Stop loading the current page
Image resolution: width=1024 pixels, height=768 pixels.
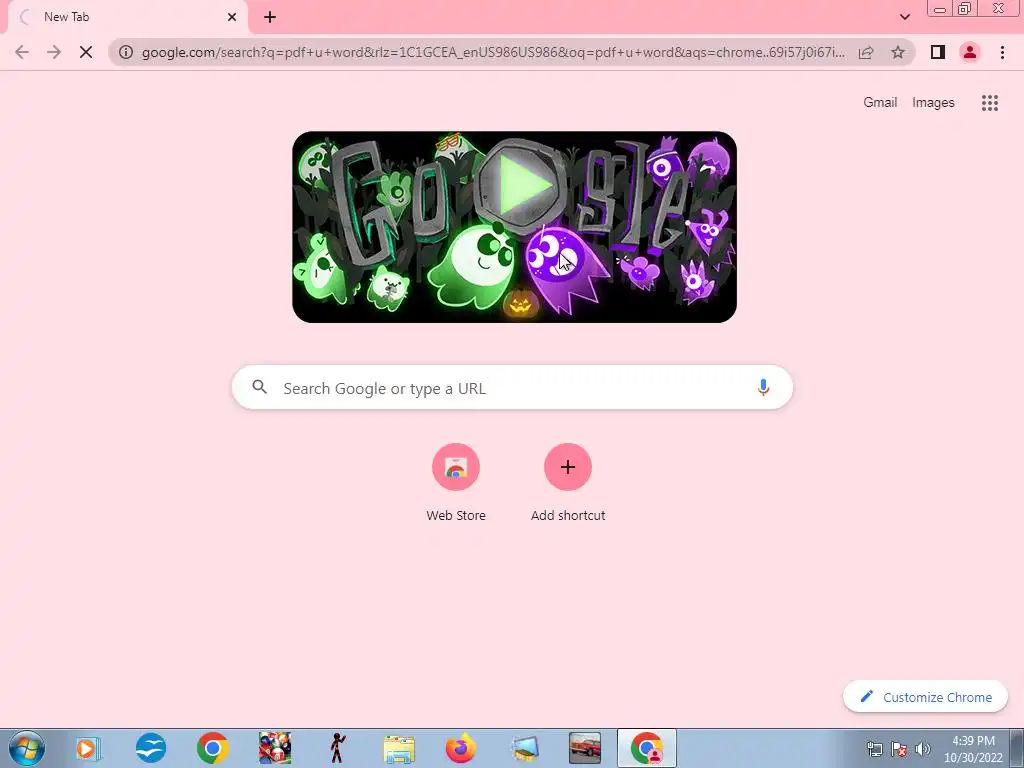[86, 52]
